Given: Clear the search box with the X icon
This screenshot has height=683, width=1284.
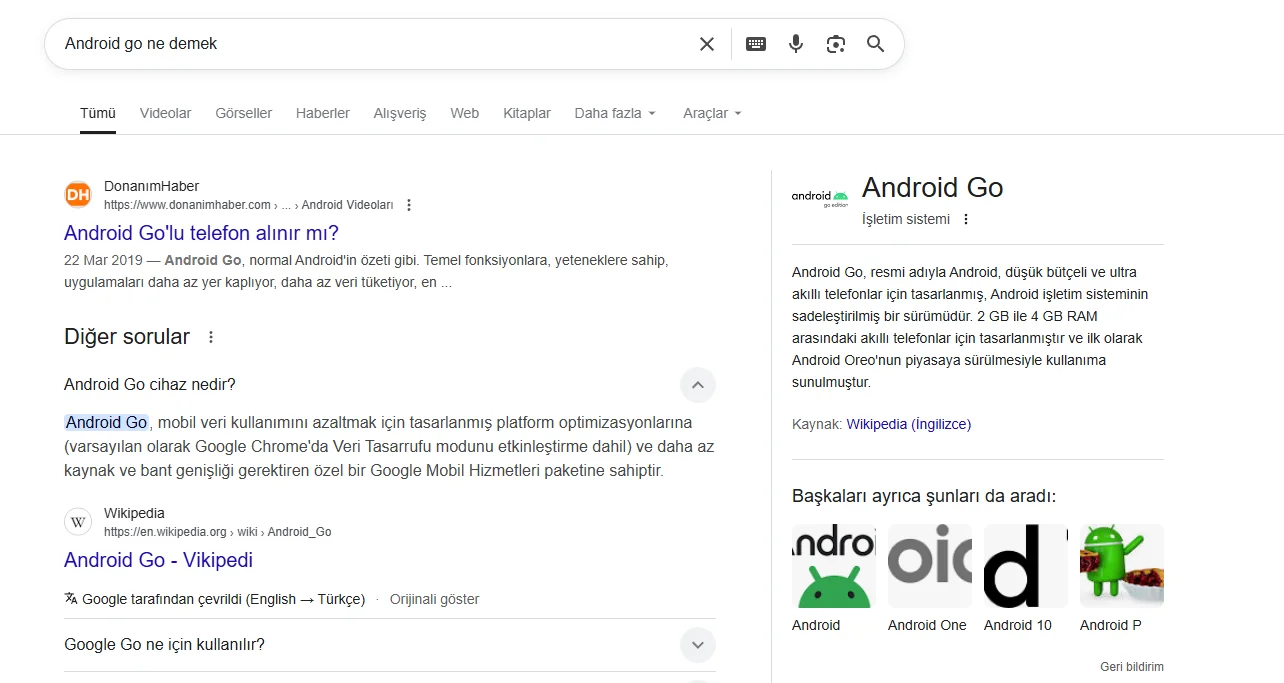Looking at the screenshot, I should pyautogui.click(x=707, y=44).
